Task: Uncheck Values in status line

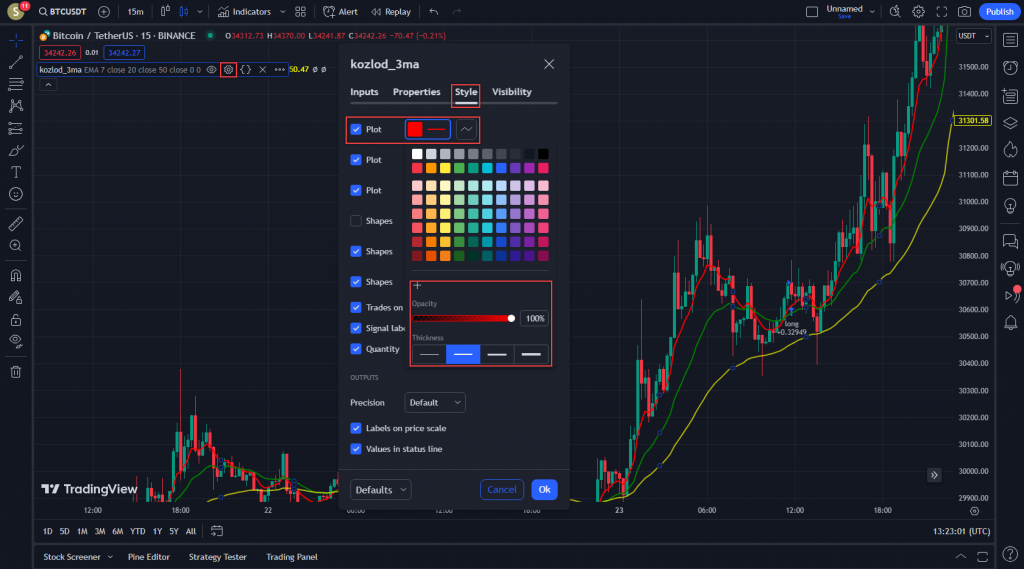Action: point(356,449)
